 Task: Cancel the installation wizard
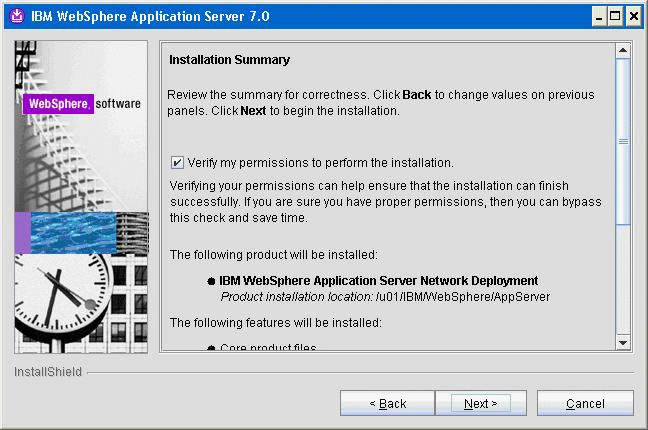click(585, 403)
